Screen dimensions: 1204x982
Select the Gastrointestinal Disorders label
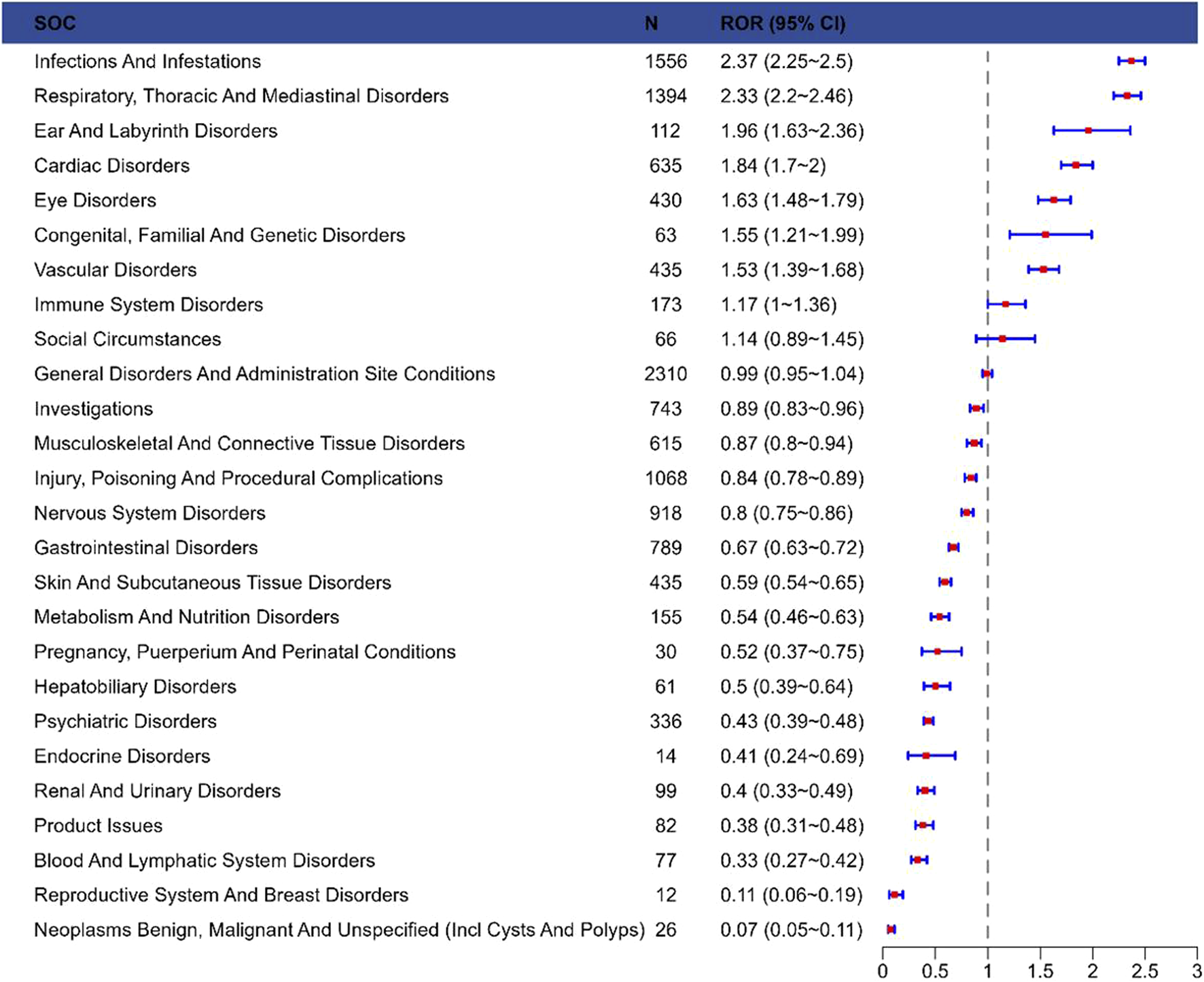click(146, 548)
